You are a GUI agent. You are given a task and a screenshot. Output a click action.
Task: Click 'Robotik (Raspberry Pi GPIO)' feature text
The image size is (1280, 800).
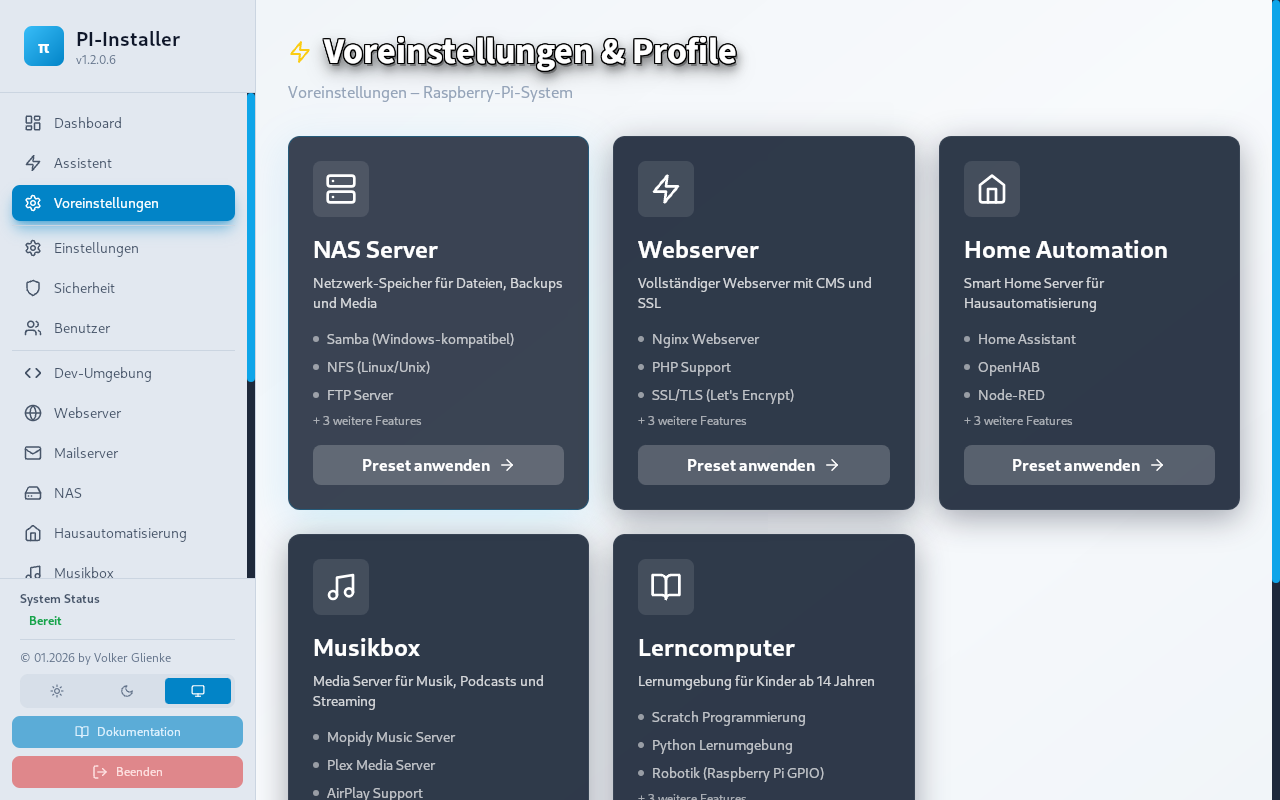pyautogui.click(x=738, y=773)
